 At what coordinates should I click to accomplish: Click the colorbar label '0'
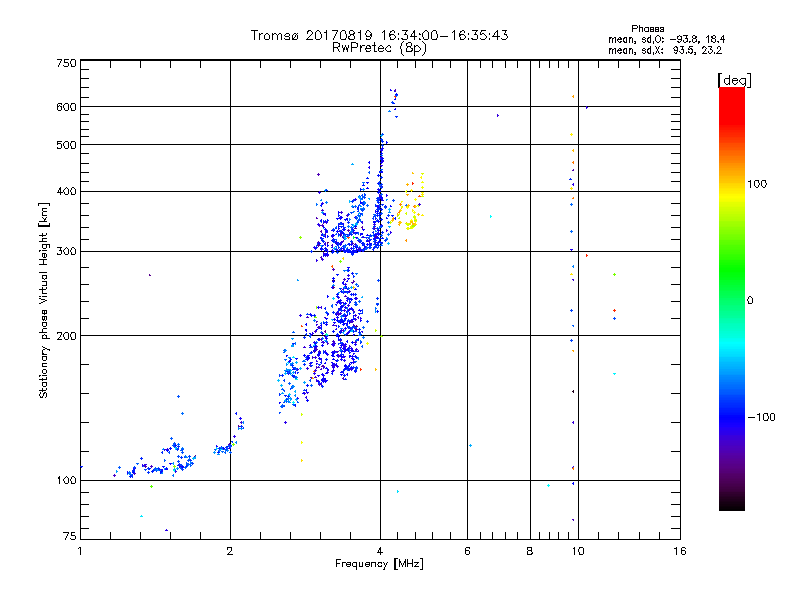(x=750, y=301)
